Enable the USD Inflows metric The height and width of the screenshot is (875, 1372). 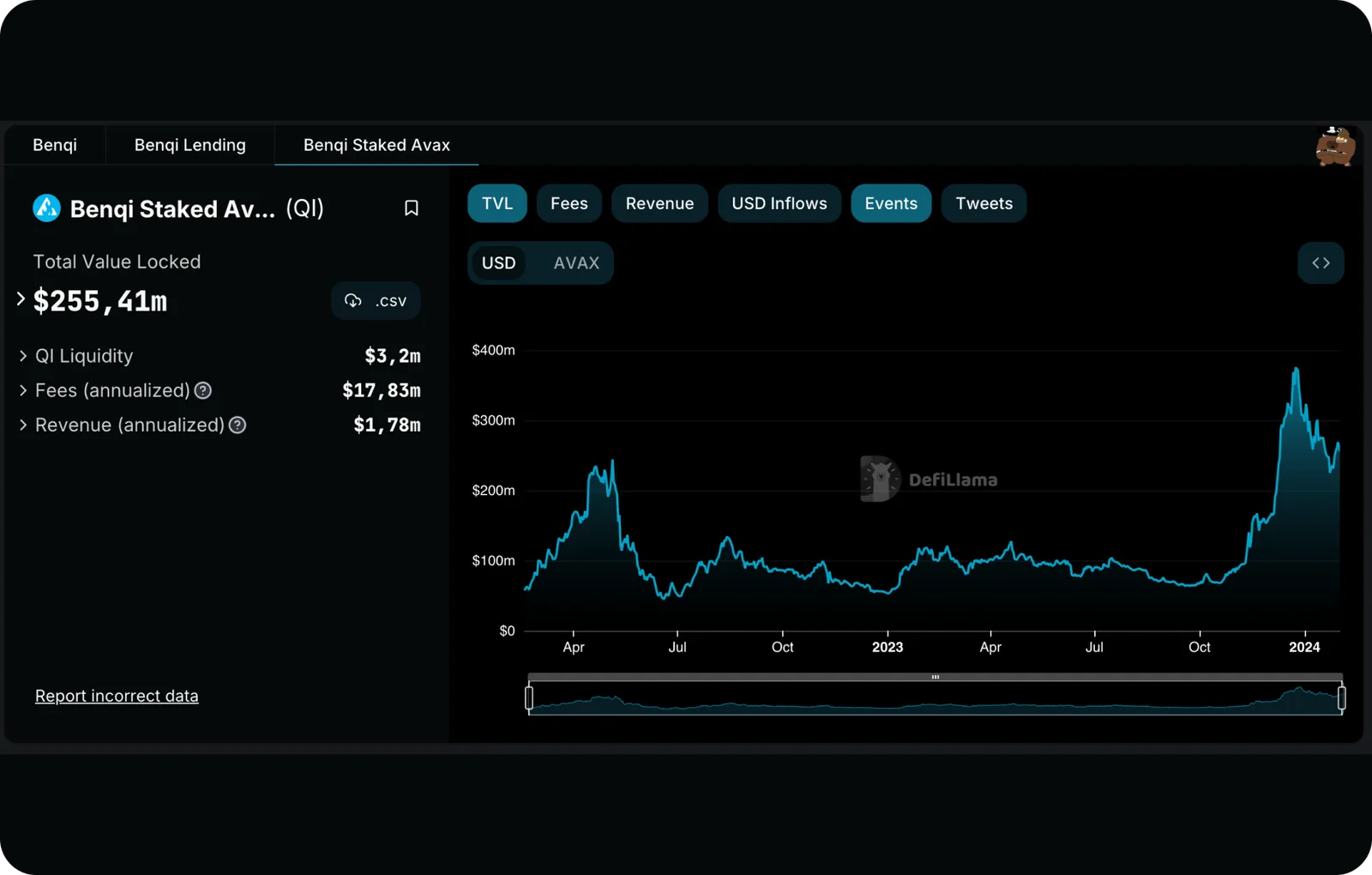pos(779,203)
